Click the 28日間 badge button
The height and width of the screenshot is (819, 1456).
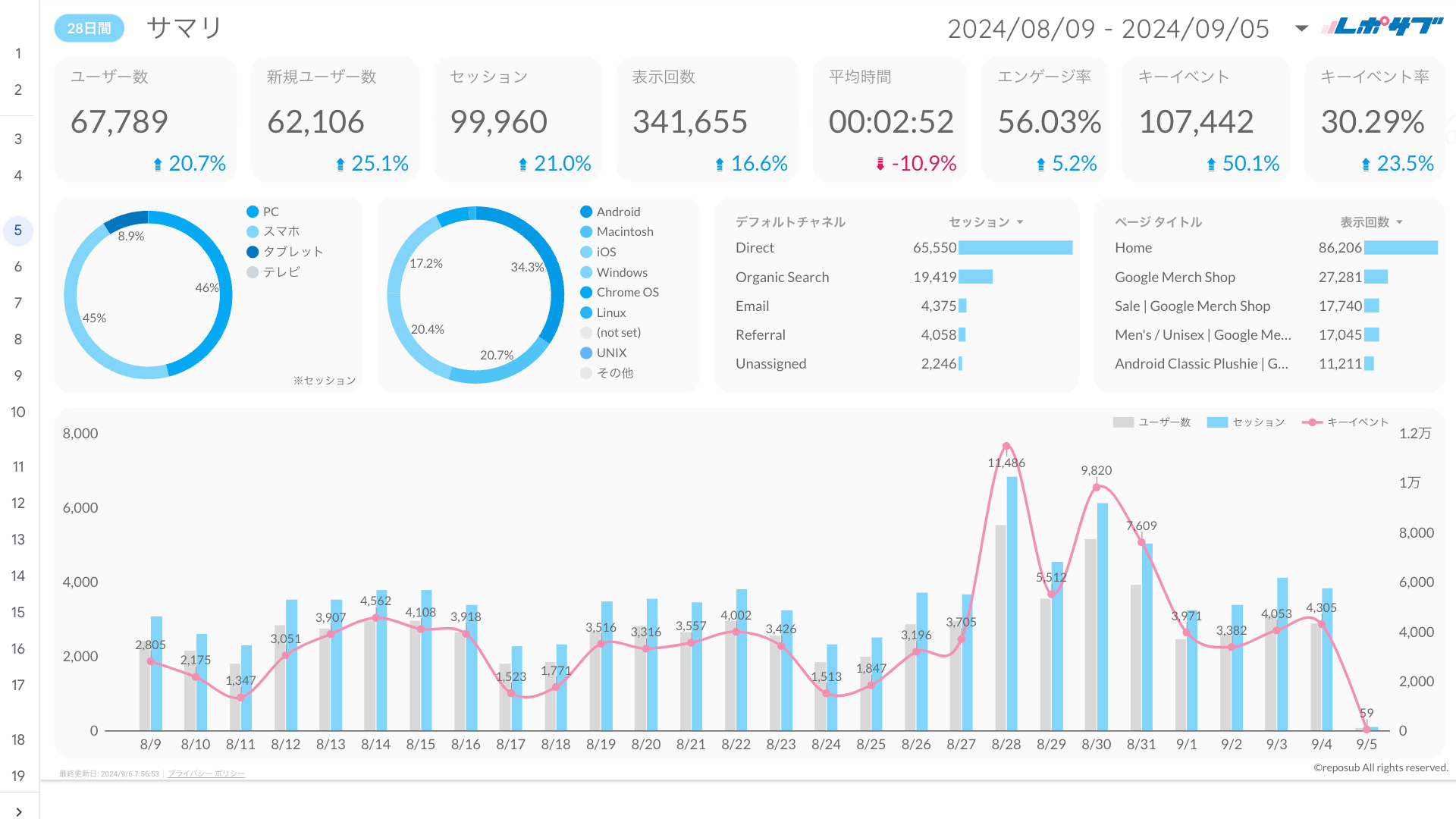point(89,28)
